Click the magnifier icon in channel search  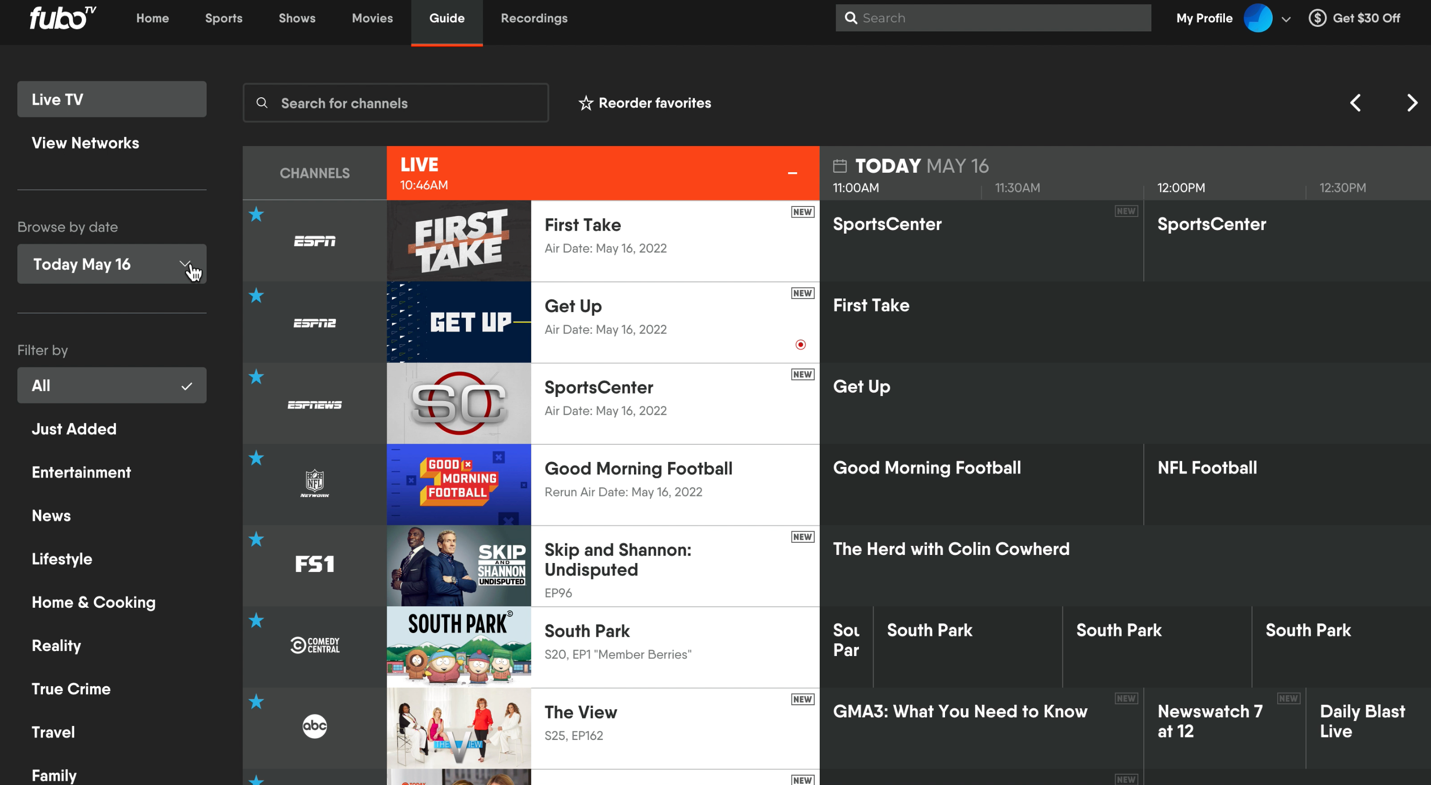coord(262,103)
